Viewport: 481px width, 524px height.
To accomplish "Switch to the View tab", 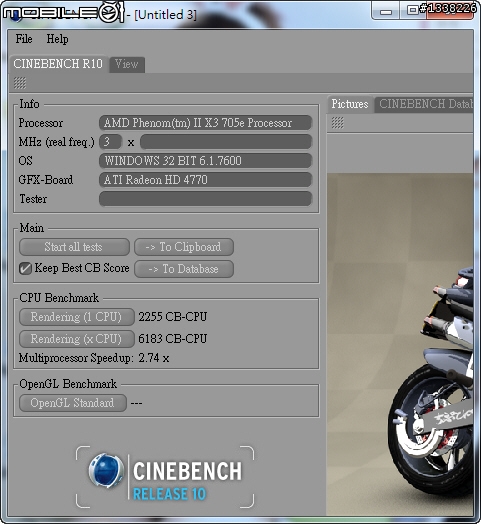I will coord(127,64).
